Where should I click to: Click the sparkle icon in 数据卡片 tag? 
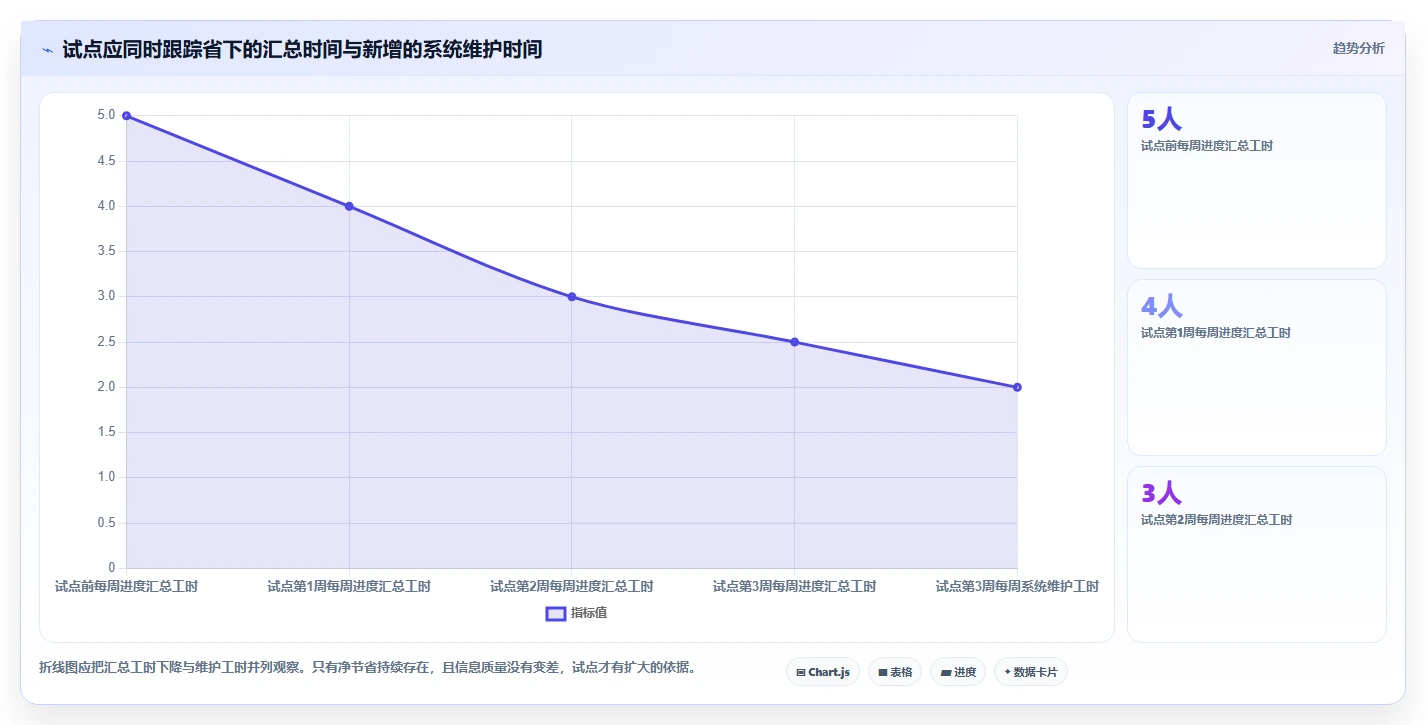click(1007, 673)
